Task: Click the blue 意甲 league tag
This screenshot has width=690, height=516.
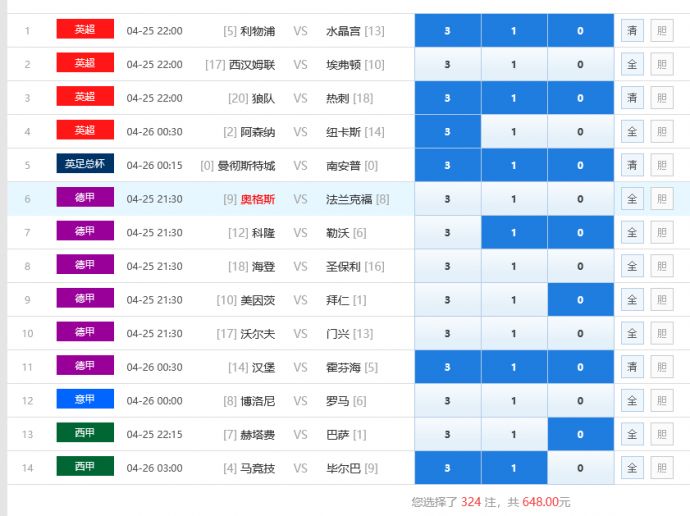Action: click(85, 400)
